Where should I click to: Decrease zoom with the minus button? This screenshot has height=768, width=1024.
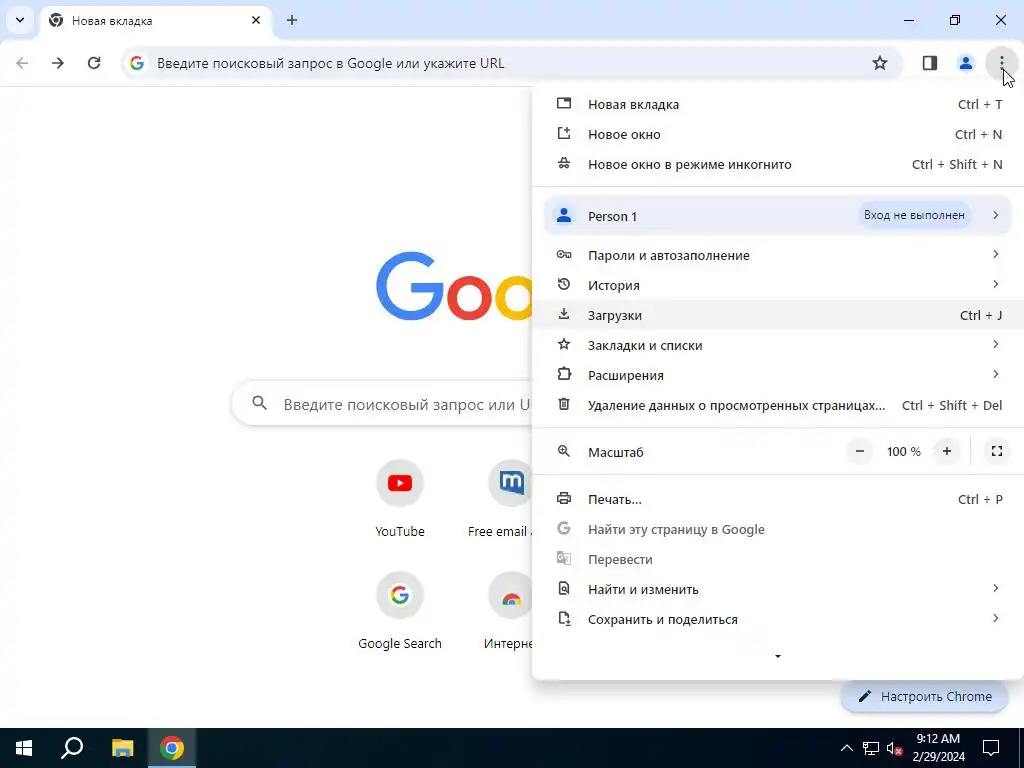(860, 451)
